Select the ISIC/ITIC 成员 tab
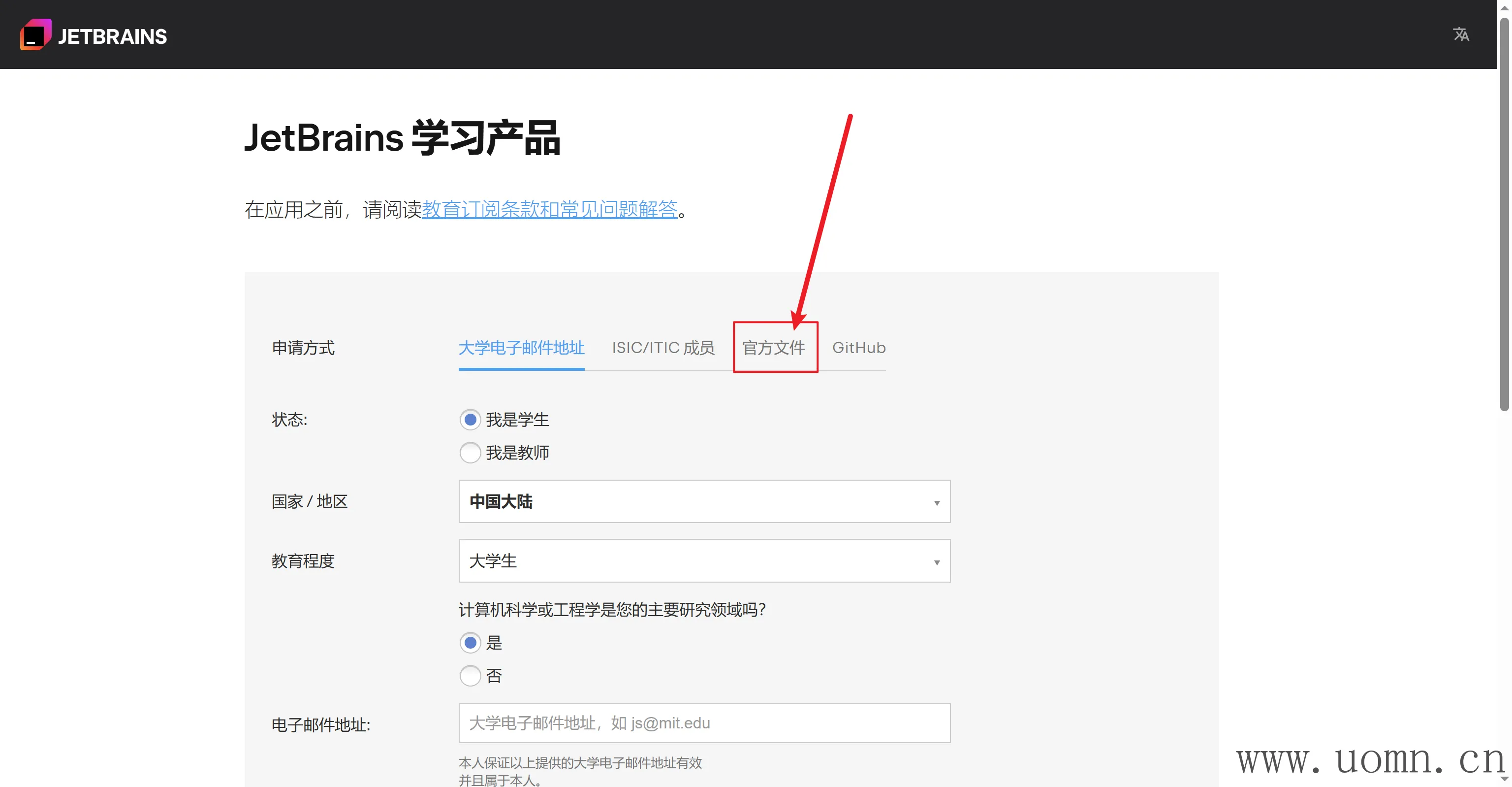The width and height of the screenshot is (1512, 787). click(x=662, y=348)
